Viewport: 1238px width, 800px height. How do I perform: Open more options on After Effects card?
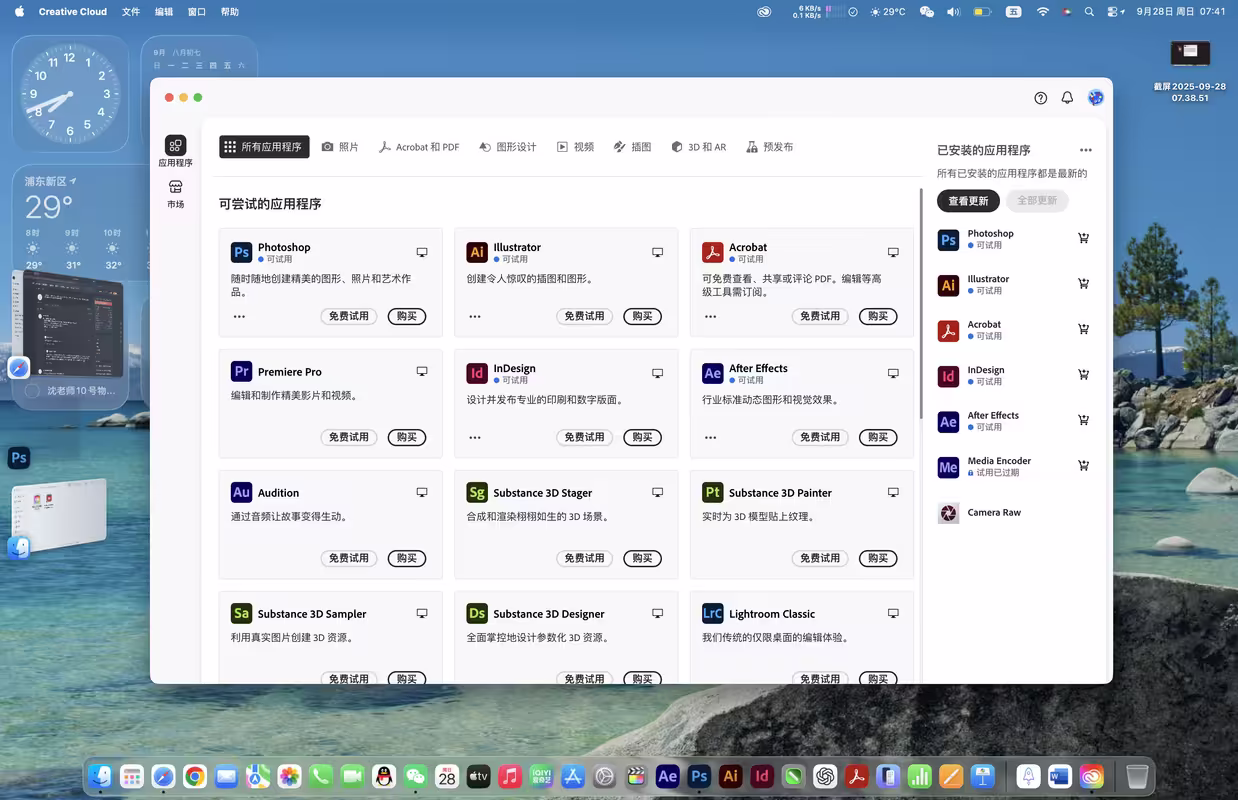[710, 437]
